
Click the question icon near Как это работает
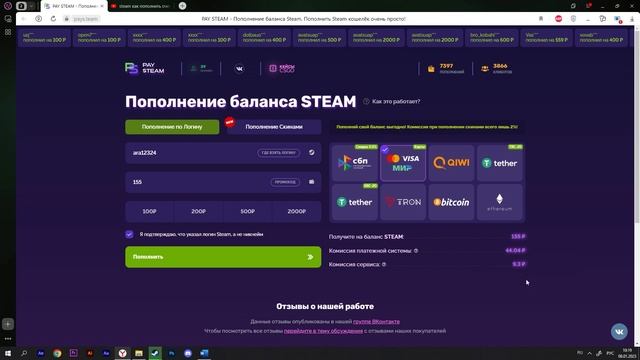366,101
